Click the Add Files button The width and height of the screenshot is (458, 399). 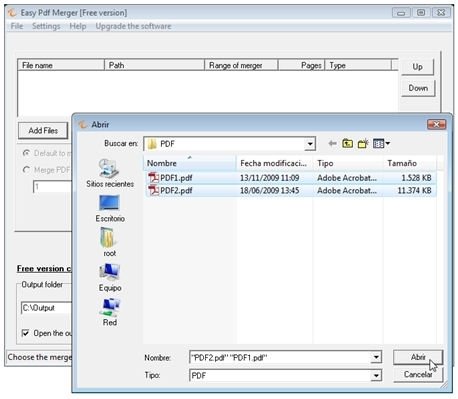pos(43,130)
